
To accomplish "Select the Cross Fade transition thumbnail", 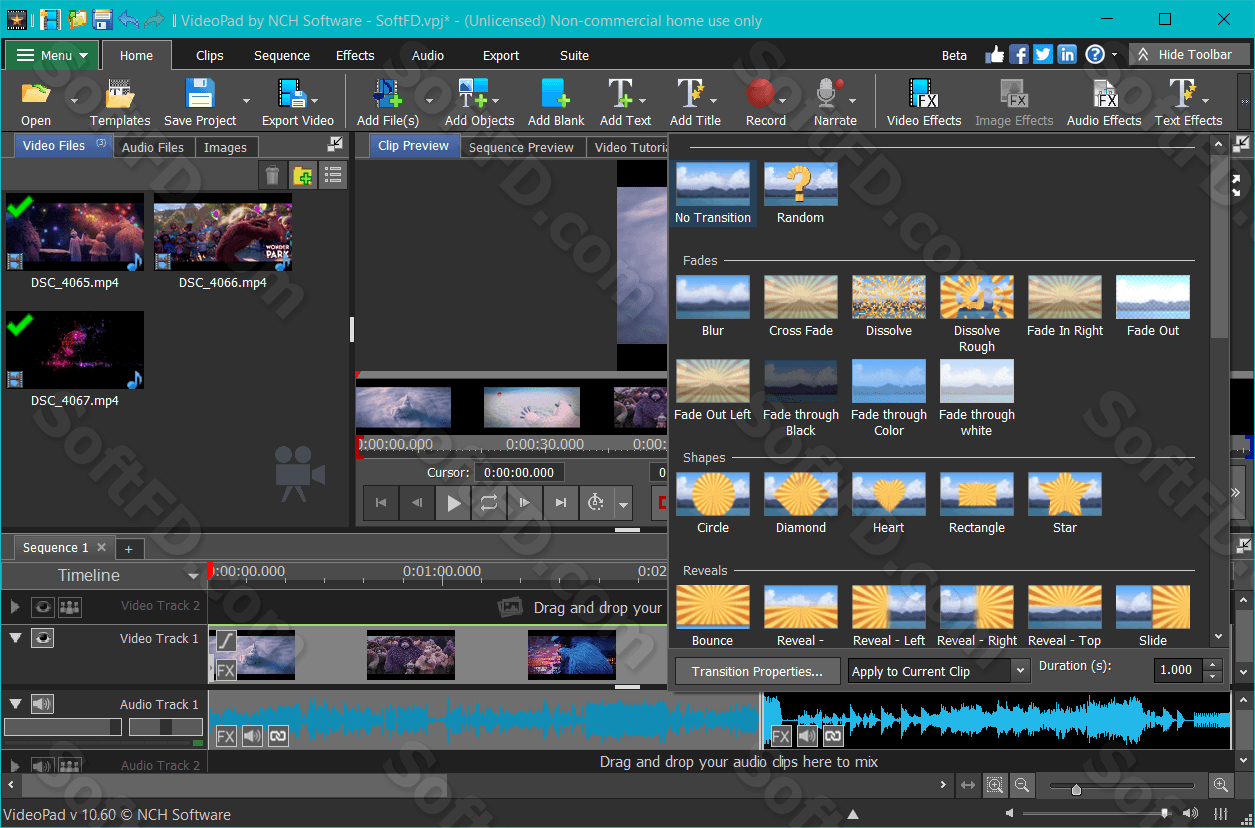I will click(x=801, y=297).
